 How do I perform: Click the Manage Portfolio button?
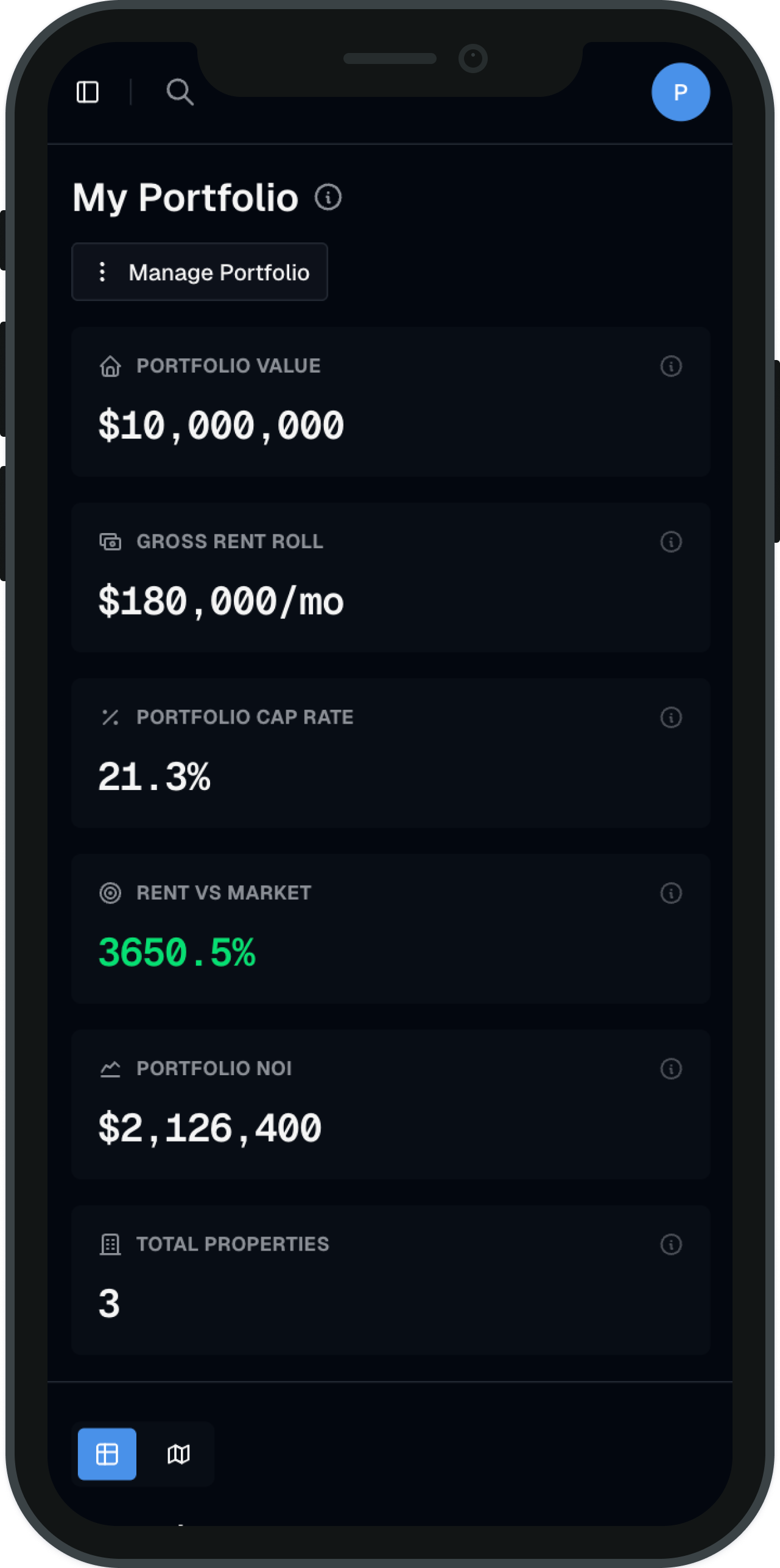point(200,272)
